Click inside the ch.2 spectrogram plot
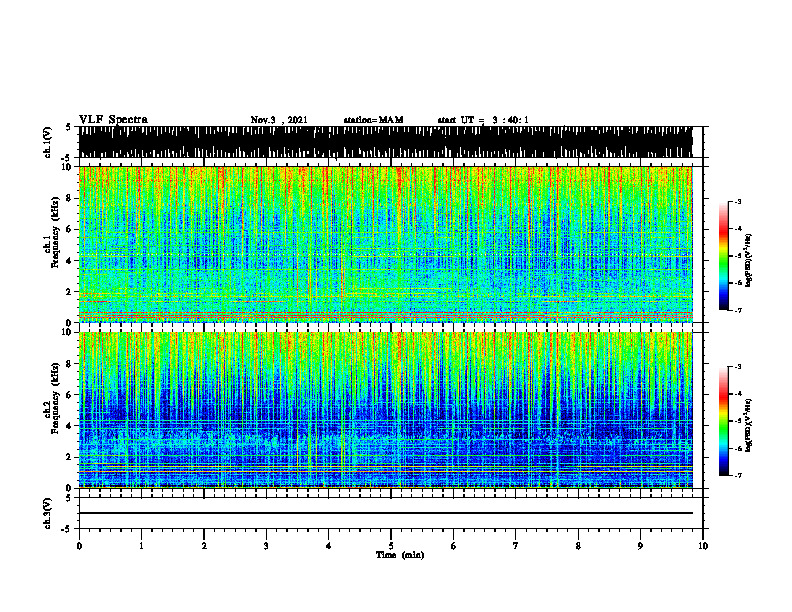792x612 pixels. 385,410
